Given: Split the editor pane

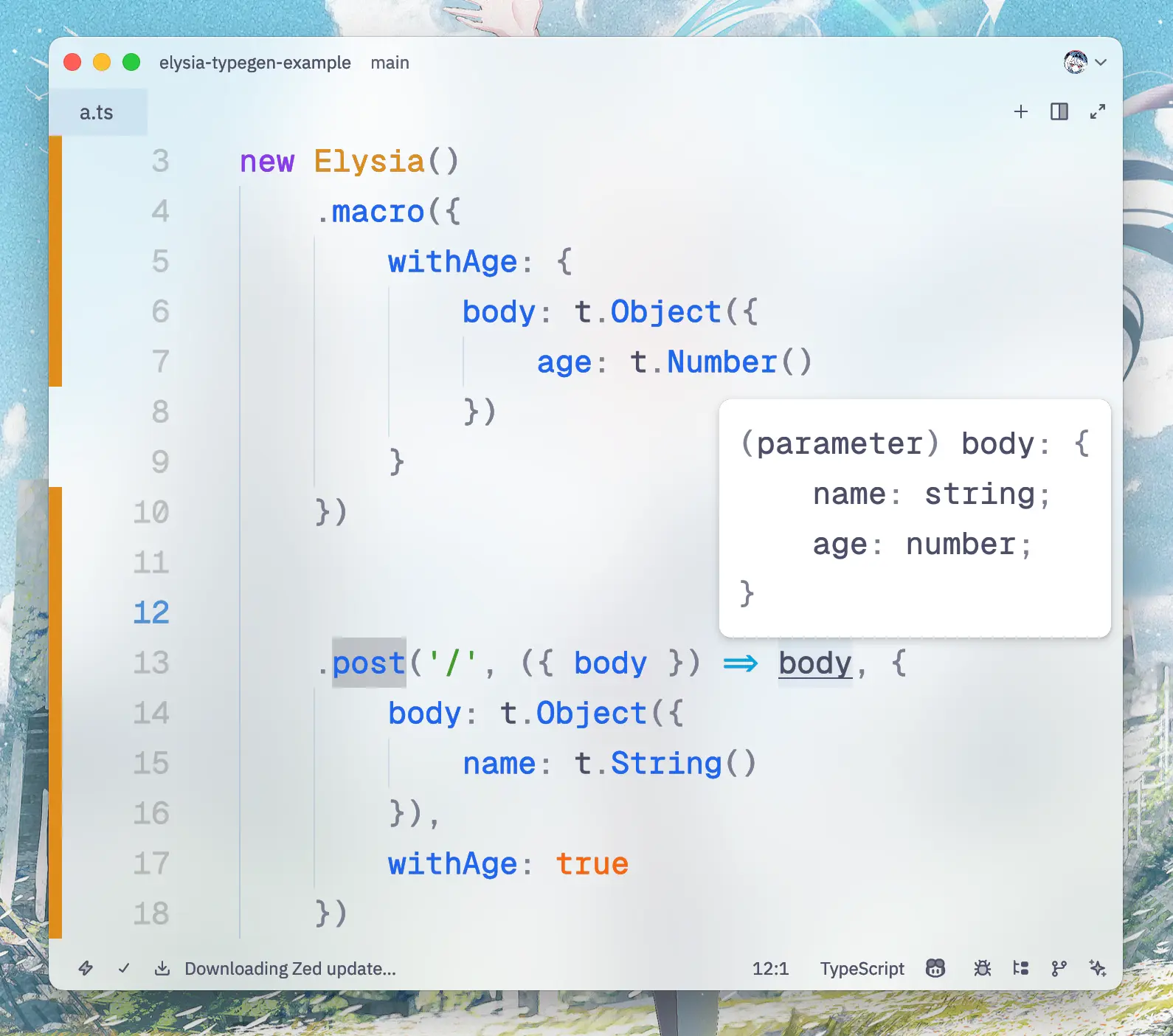Looking at the screenshot, I should point(1059,111).
